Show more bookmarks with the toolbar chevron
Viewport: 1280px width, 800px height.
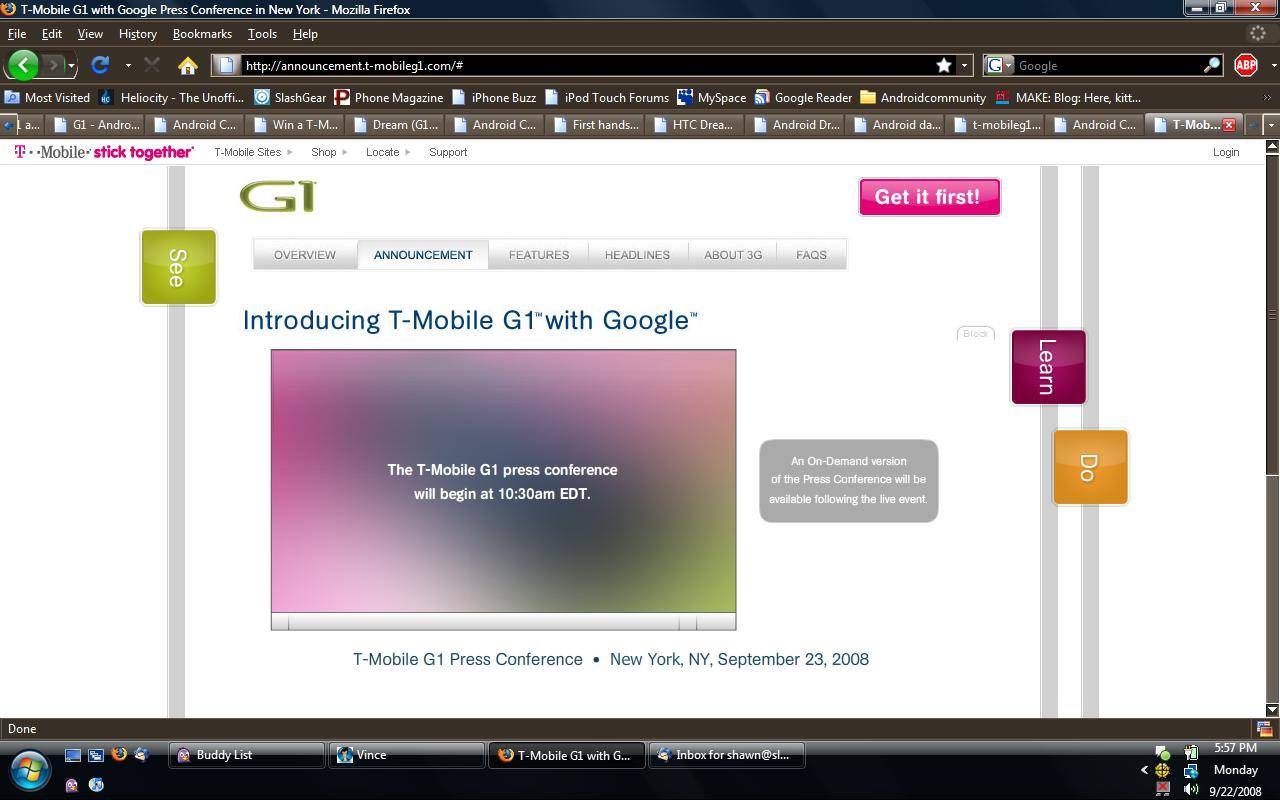pyautogui.click(x=1267, y=97)
